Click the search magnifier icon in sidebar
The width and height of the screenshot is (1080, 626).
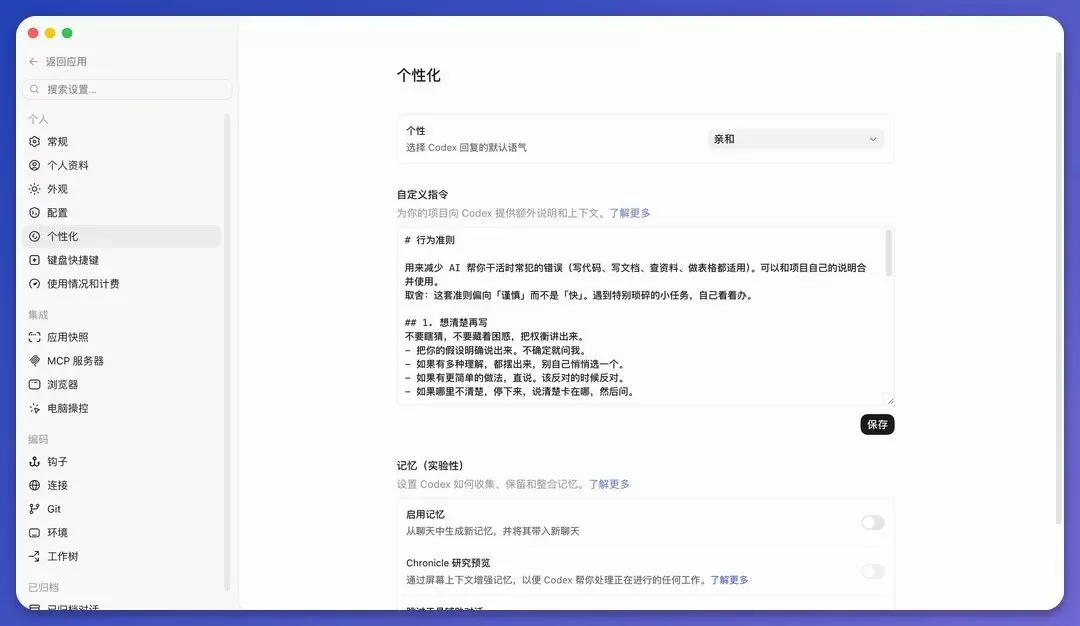click(34, 89)
